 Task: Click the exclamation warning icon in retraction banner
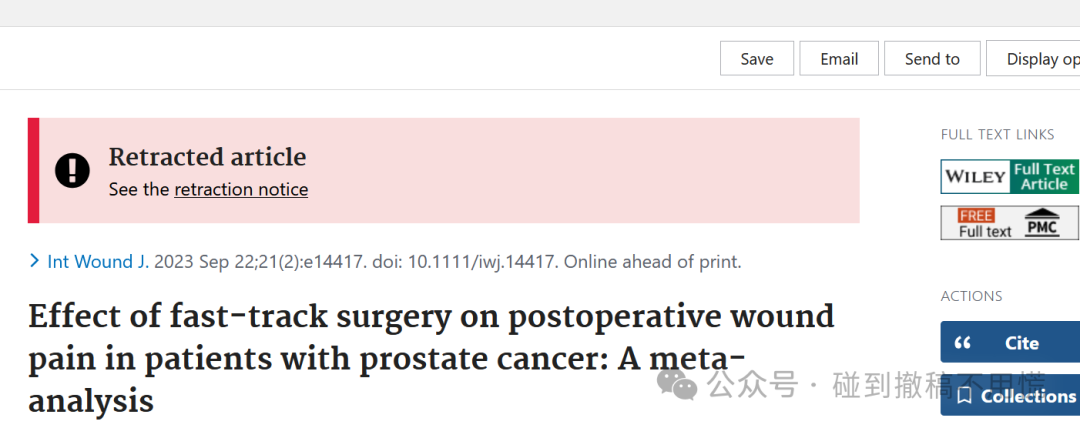tap(72, 170)
